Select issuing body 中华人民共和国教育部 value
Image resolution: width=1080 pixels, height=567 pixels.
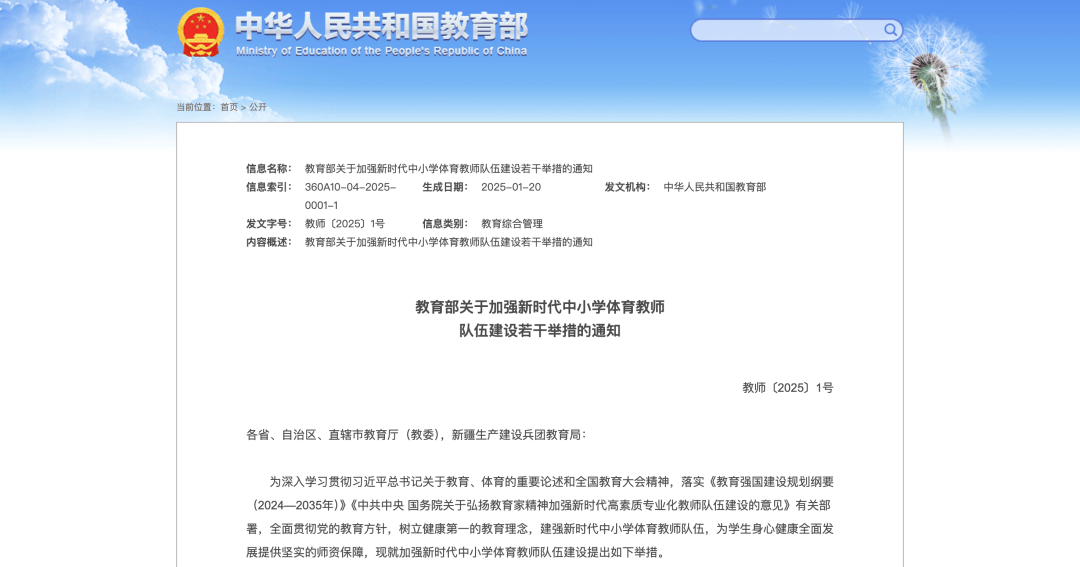tap(714, 187)
